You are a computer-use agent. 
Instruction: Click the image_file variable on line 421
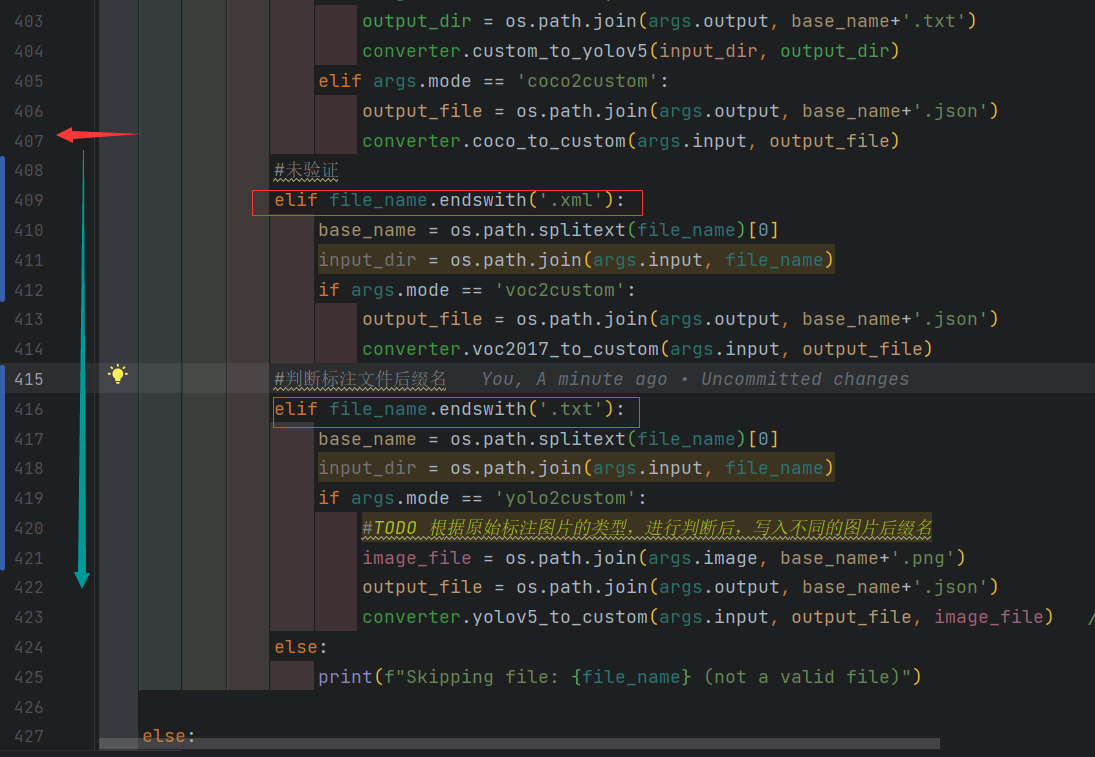click(416, 557)
